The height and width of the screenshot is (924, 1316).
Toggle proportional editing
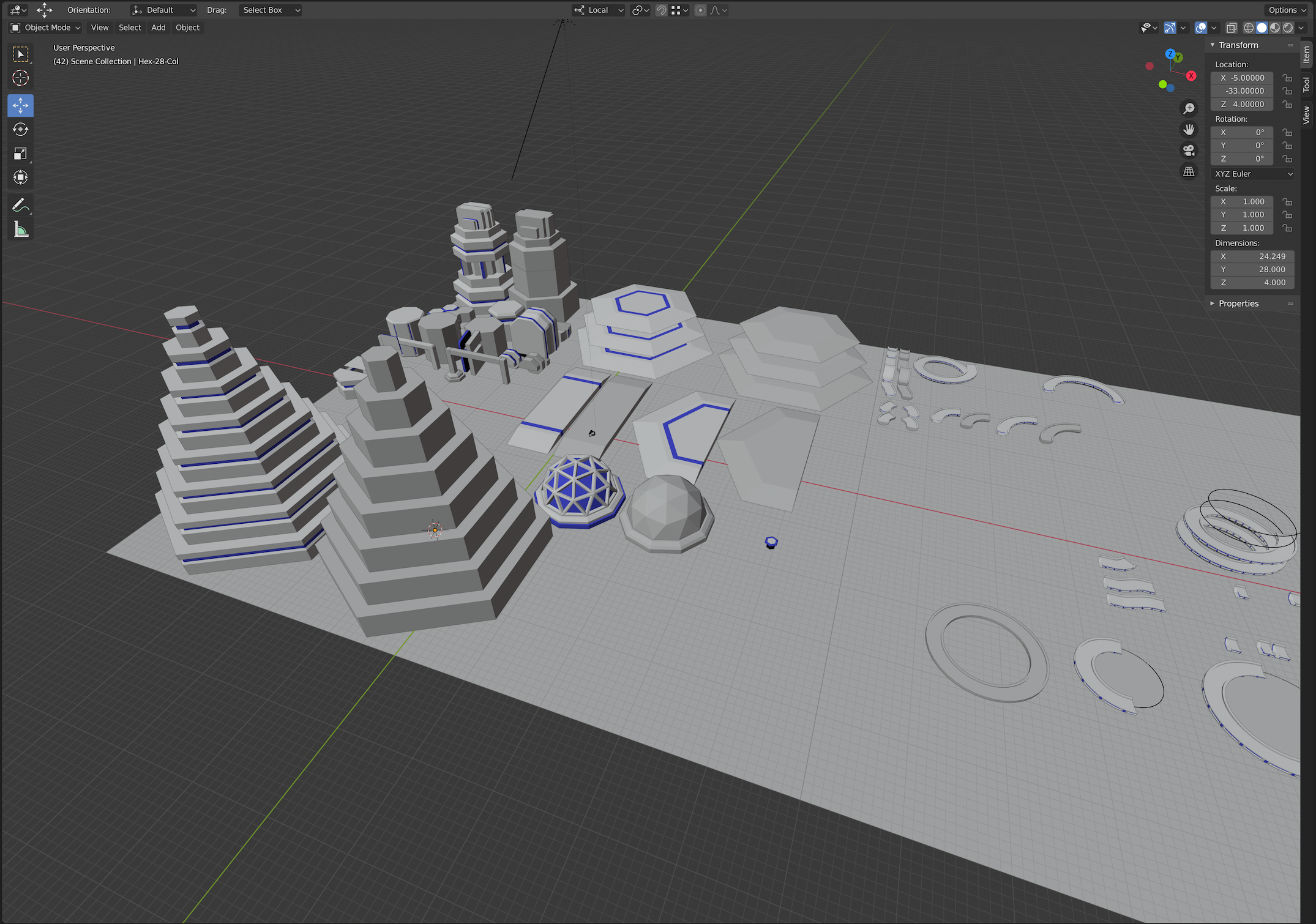700,10
